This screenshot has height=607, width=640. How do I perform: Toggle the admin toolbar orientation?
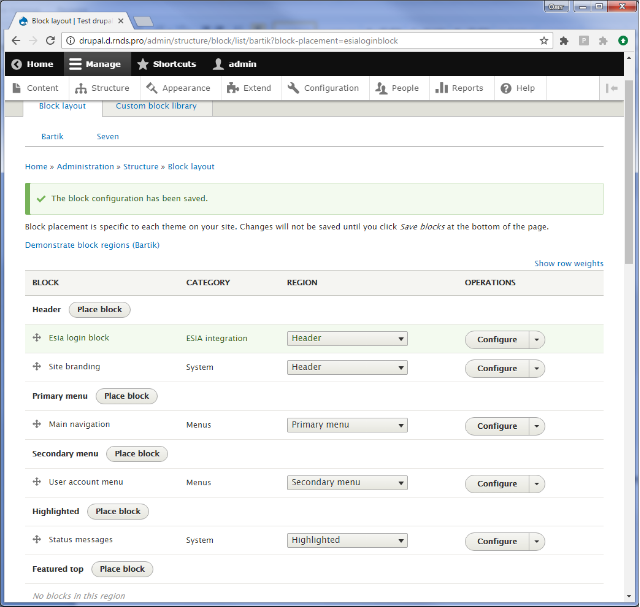pos(612,88)
